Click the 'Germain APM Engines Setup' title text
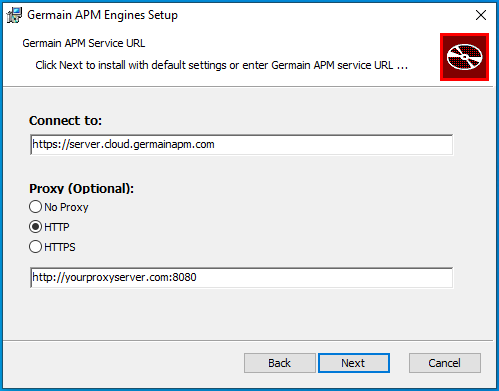499x391 pixels. (x=102, y=15)
